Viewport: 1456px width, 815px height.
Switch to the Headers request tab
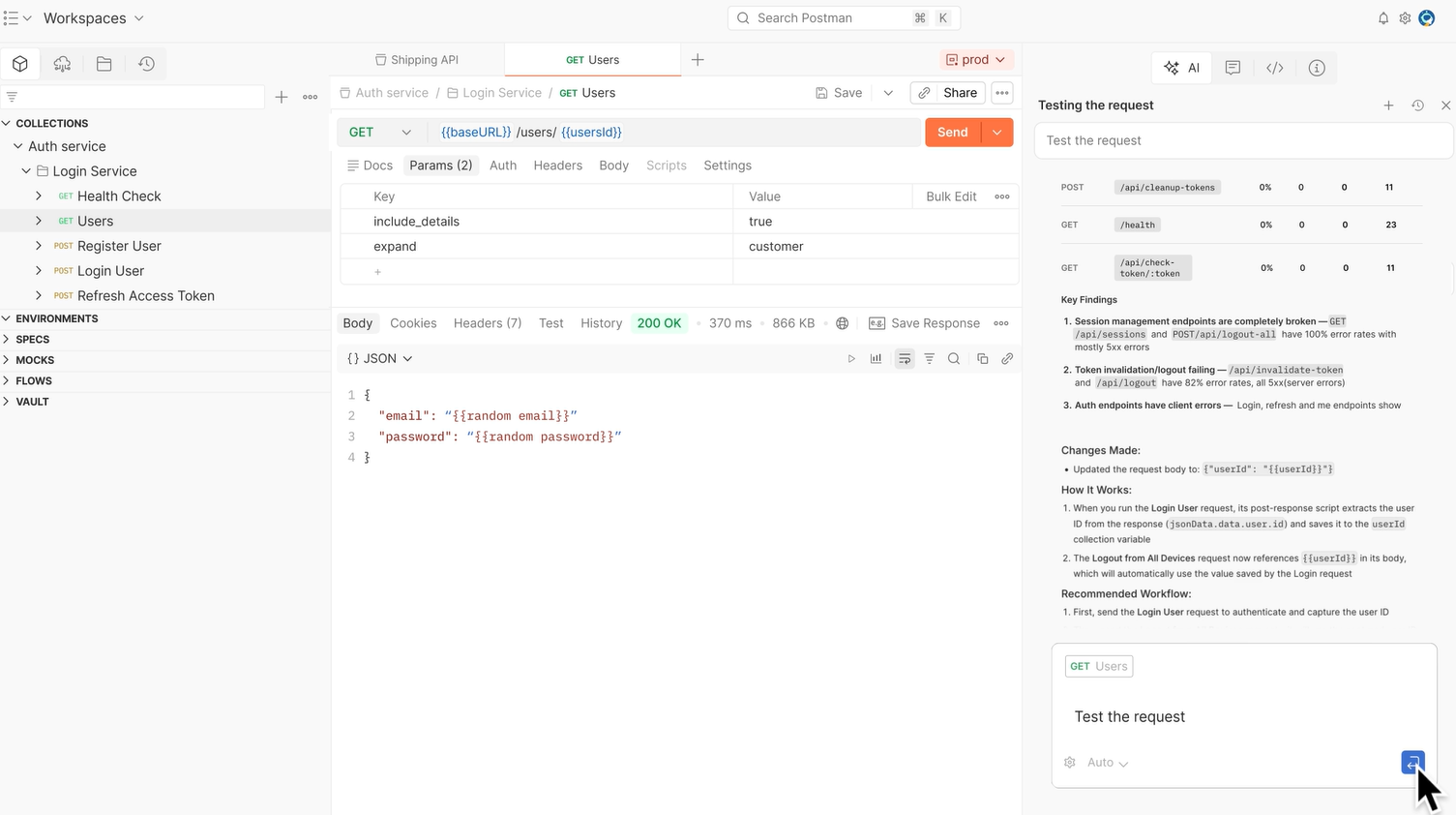558,166
